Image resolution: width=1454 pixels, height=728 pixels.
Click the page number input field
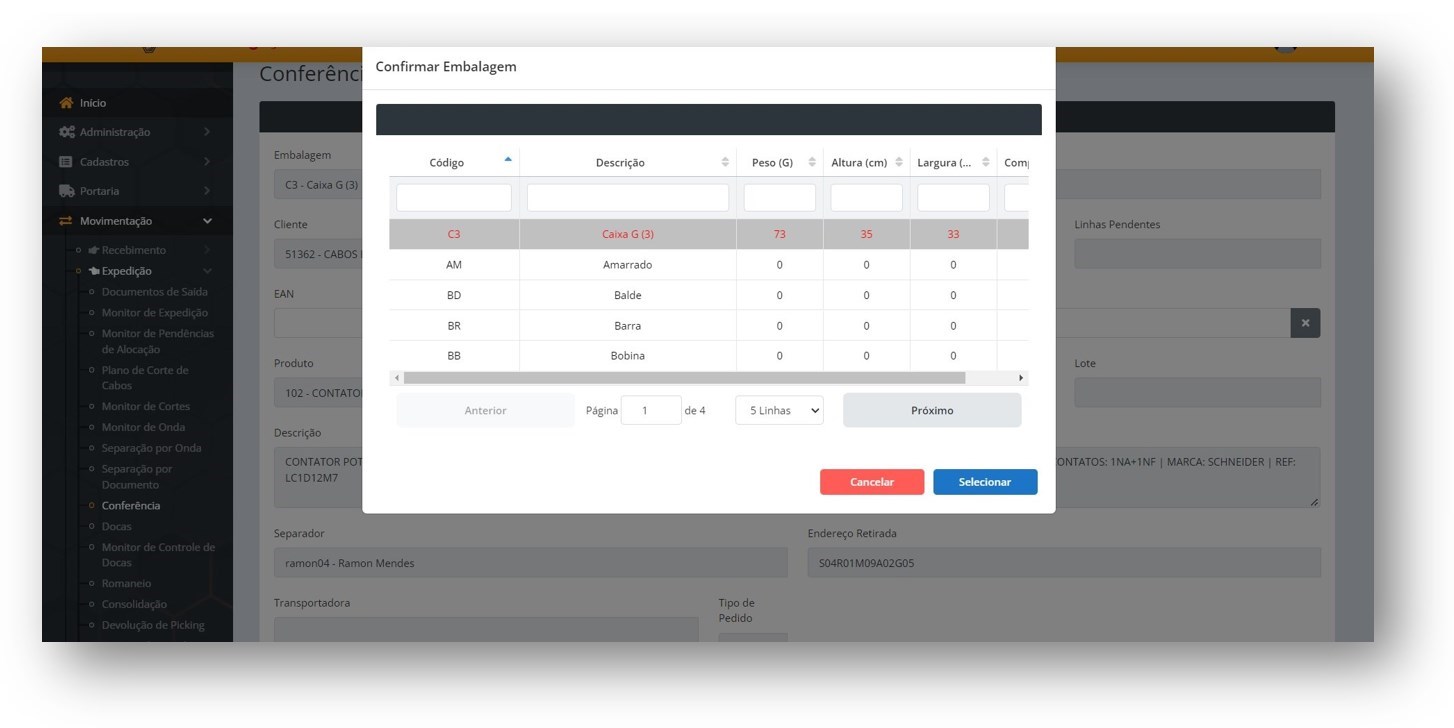[650, 411]
